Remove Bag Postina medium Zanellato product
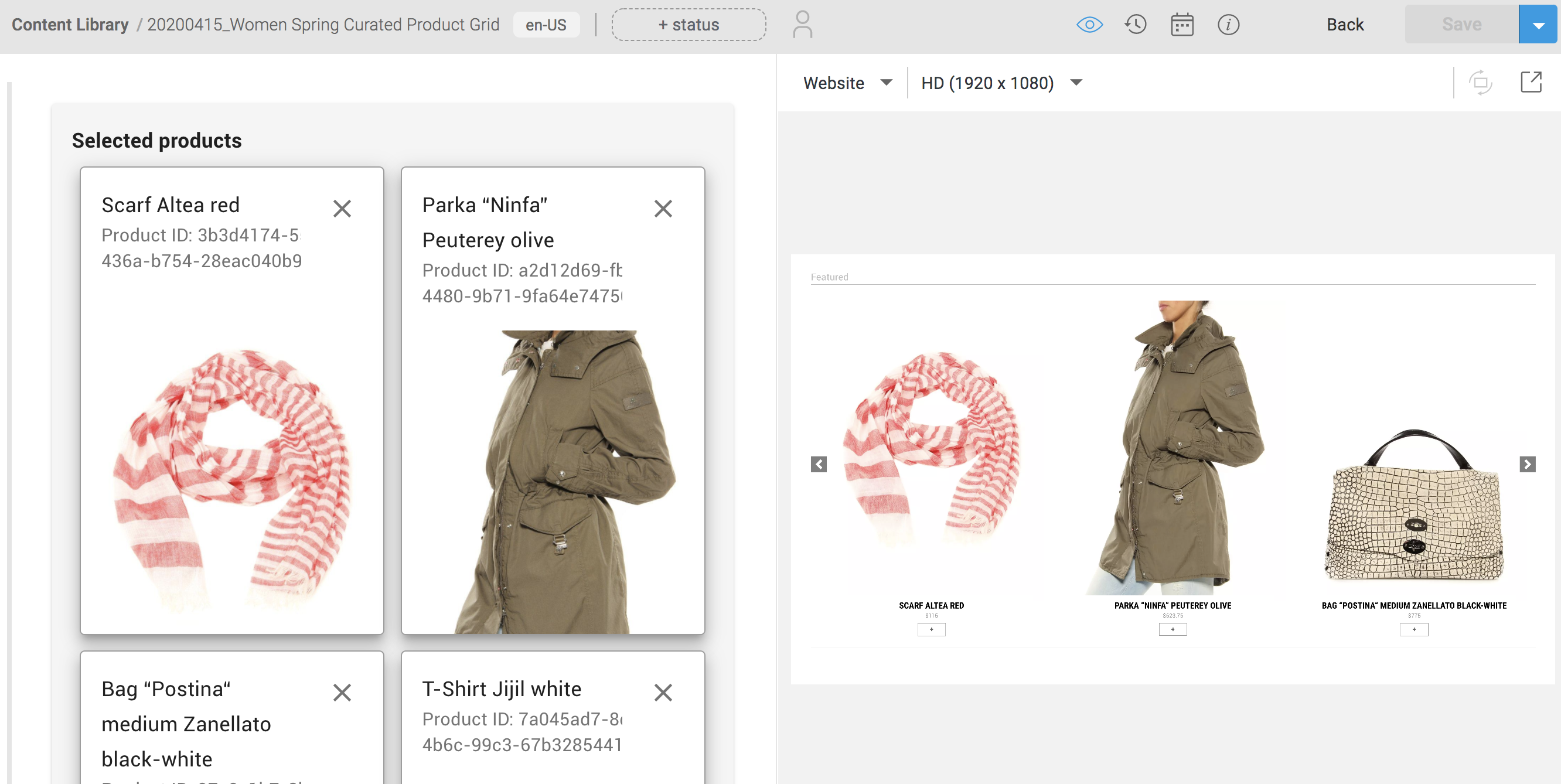 tap(342, 693)
